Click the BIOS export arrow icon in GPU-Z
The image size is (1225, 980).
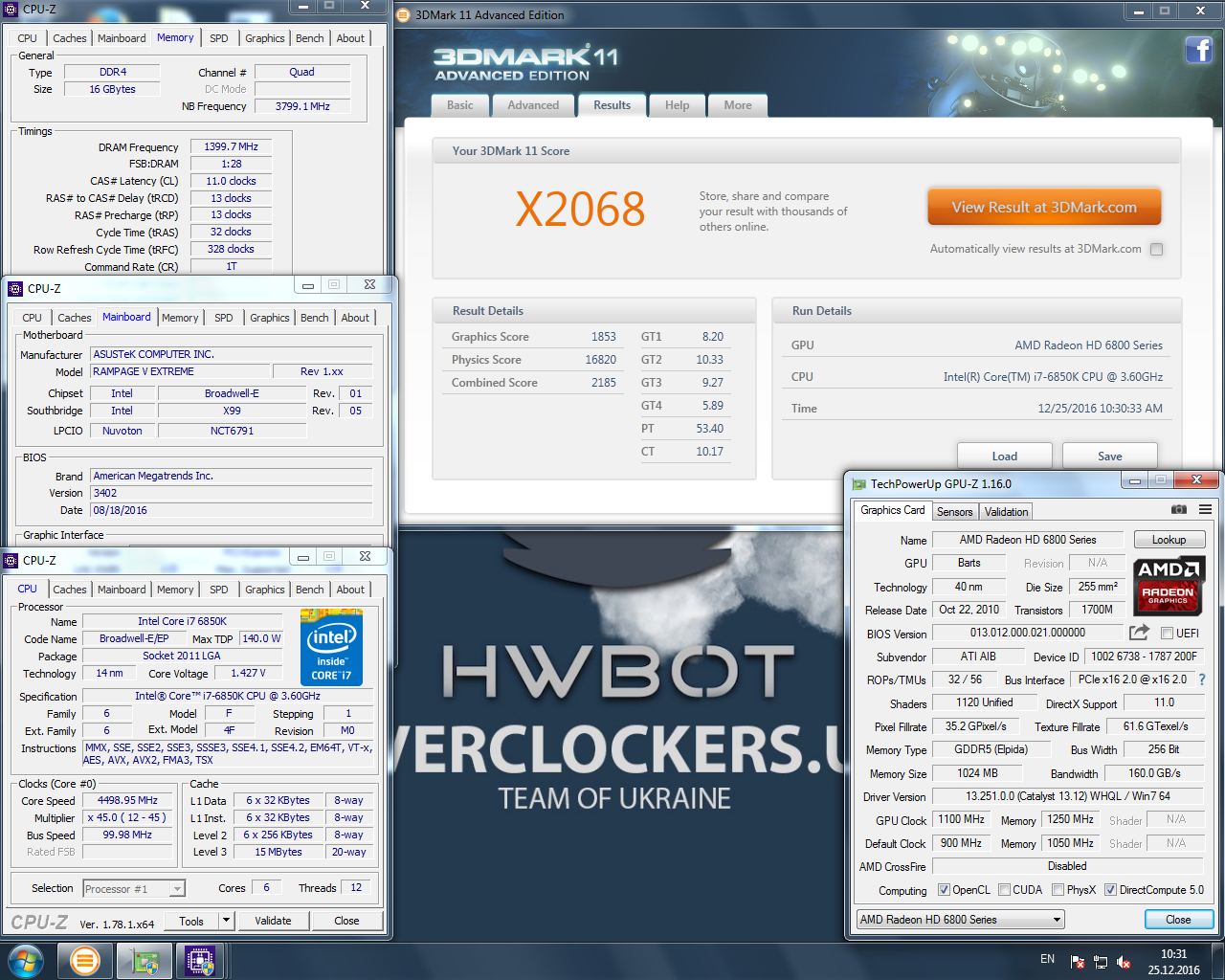click(1139, 633)
